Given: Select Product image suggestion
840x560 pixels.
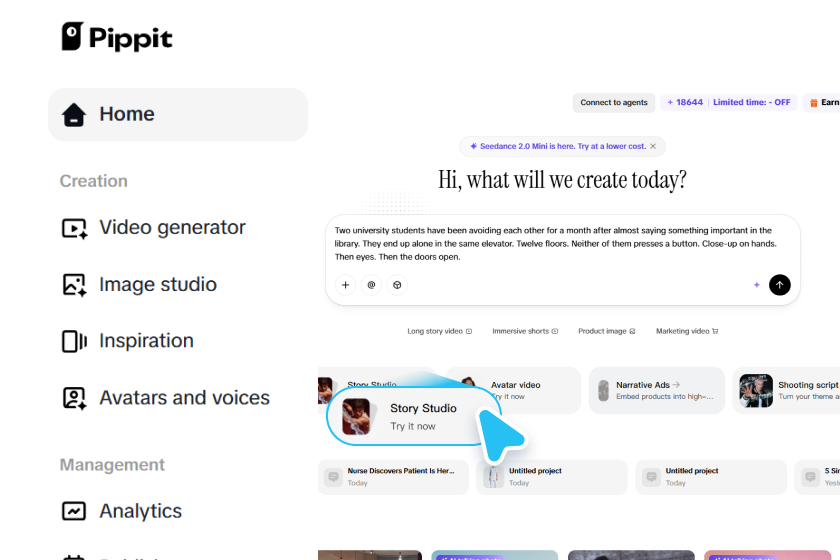Looking at the screenshot, I should click(x=606, y=331).
